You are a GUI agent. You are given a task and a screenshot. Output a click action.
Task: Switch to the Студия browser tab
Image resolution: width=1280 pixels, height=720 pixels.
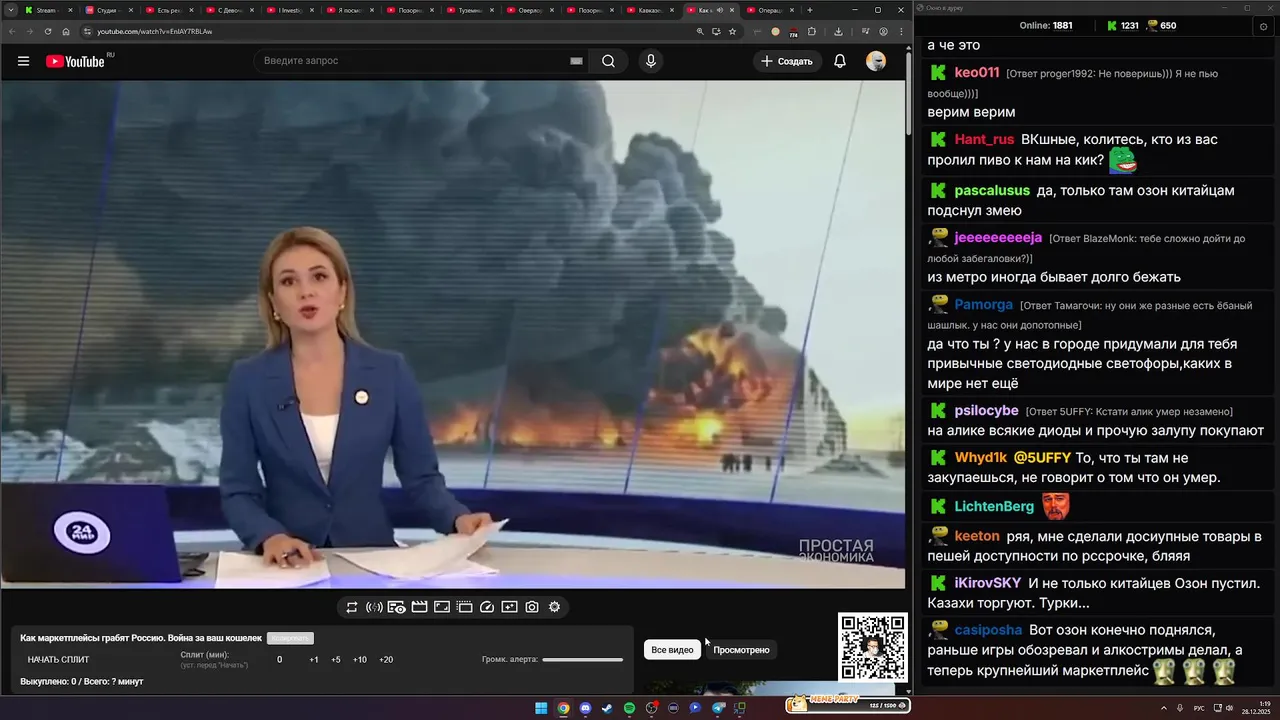click(108, 10)
